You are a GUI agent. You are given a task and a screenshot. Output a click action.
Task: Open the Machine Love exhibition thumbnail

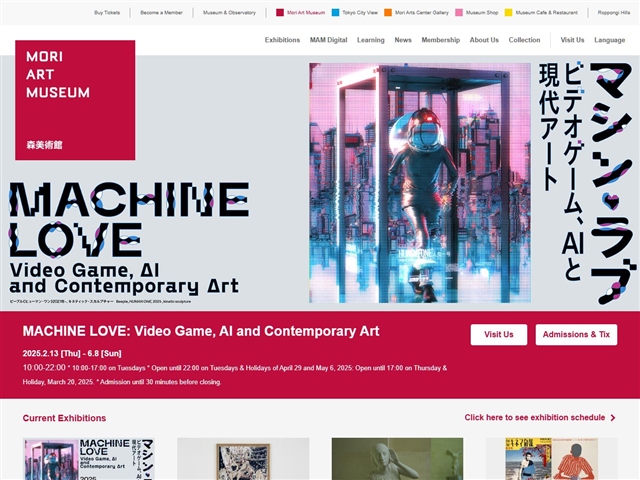coord(89,459)
